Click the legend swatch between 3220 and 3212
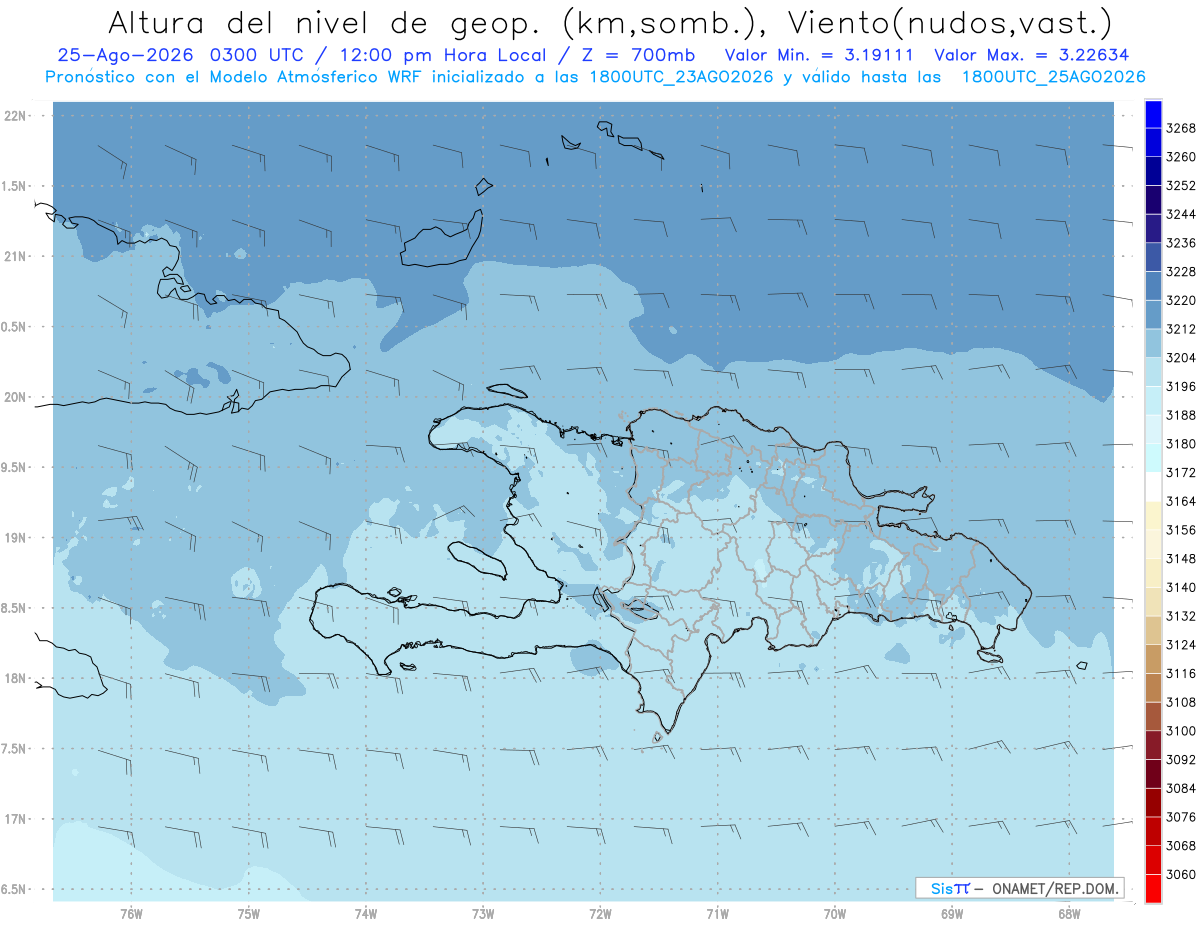 click(1152, 314)
